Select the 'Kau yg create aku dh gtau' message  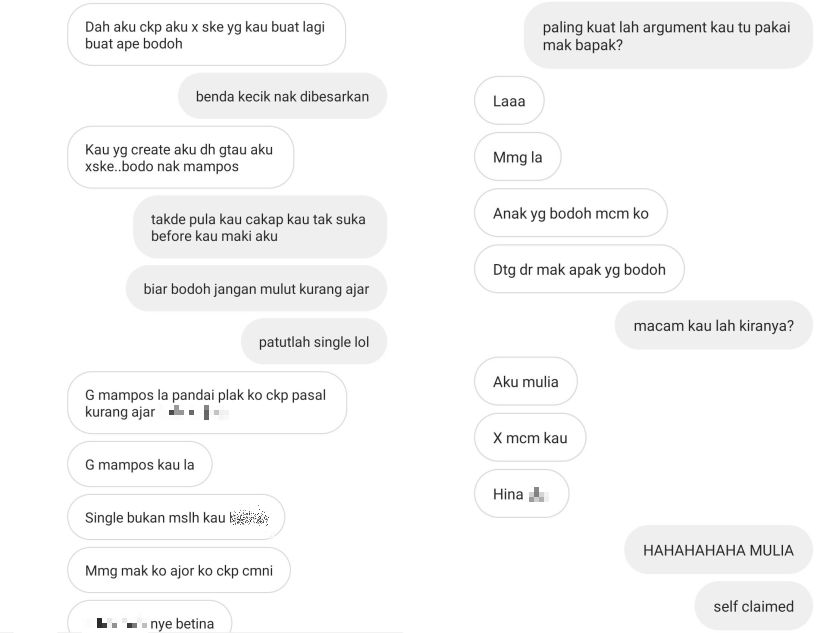(x=181, y=158)
